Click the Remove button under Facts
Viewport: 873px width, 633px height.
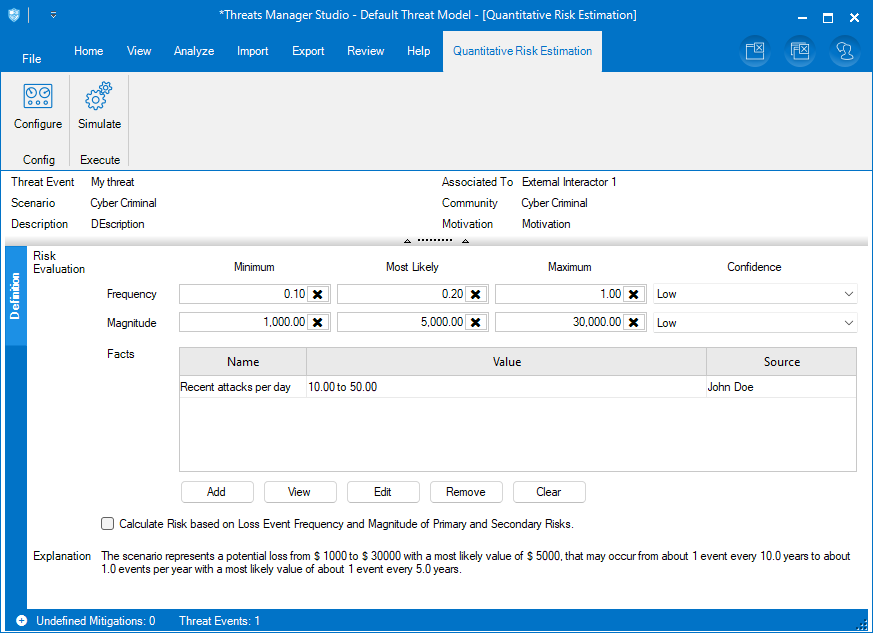coord(465,492)
